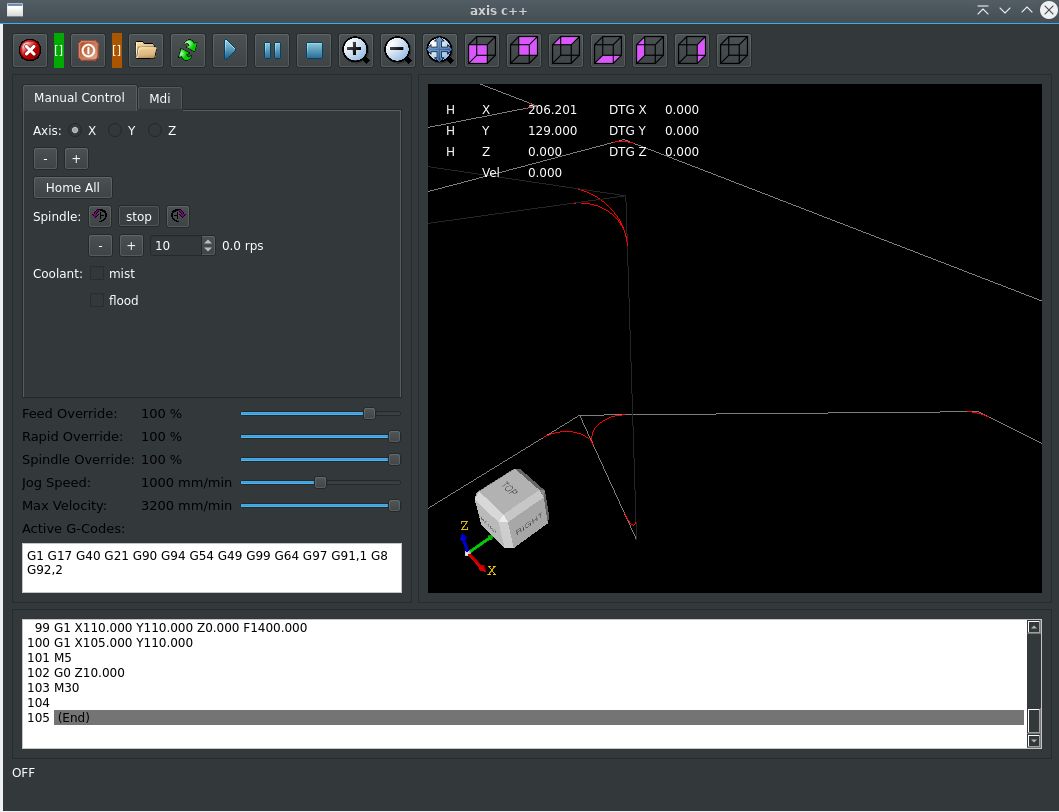Fit the view with the zoom-to-fit icon
1059x812 pixels.
click(440, 50)
